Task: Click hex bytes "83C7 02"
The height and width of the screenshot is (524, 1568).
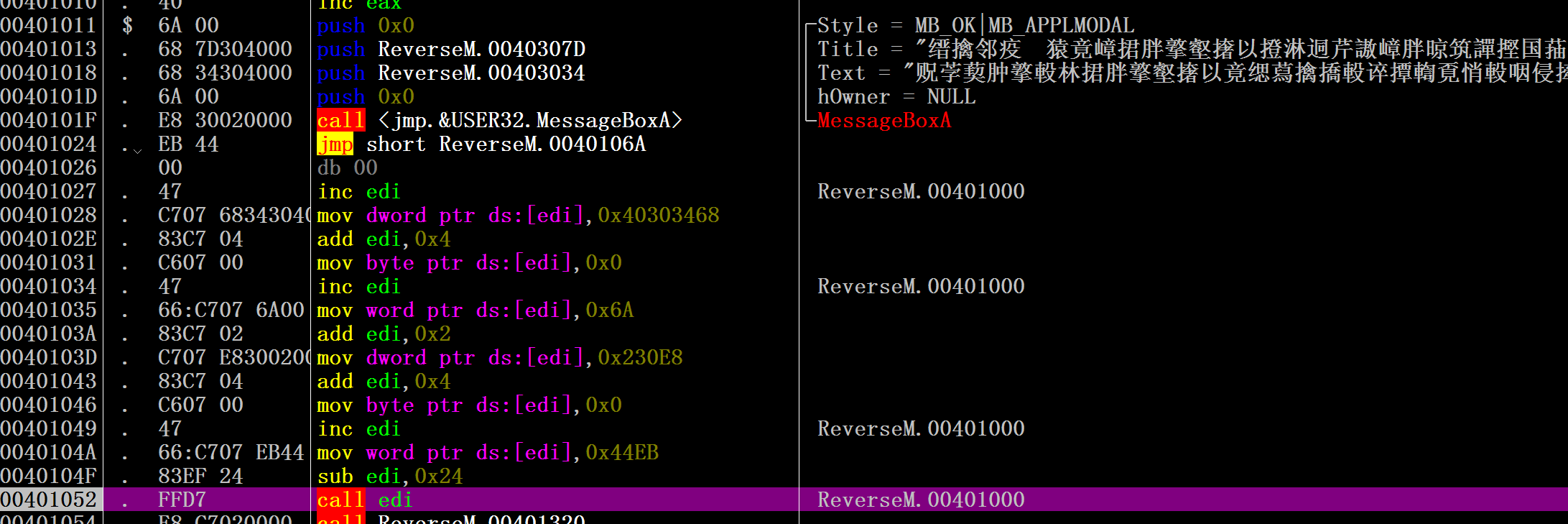Action: tap(200, 334)
